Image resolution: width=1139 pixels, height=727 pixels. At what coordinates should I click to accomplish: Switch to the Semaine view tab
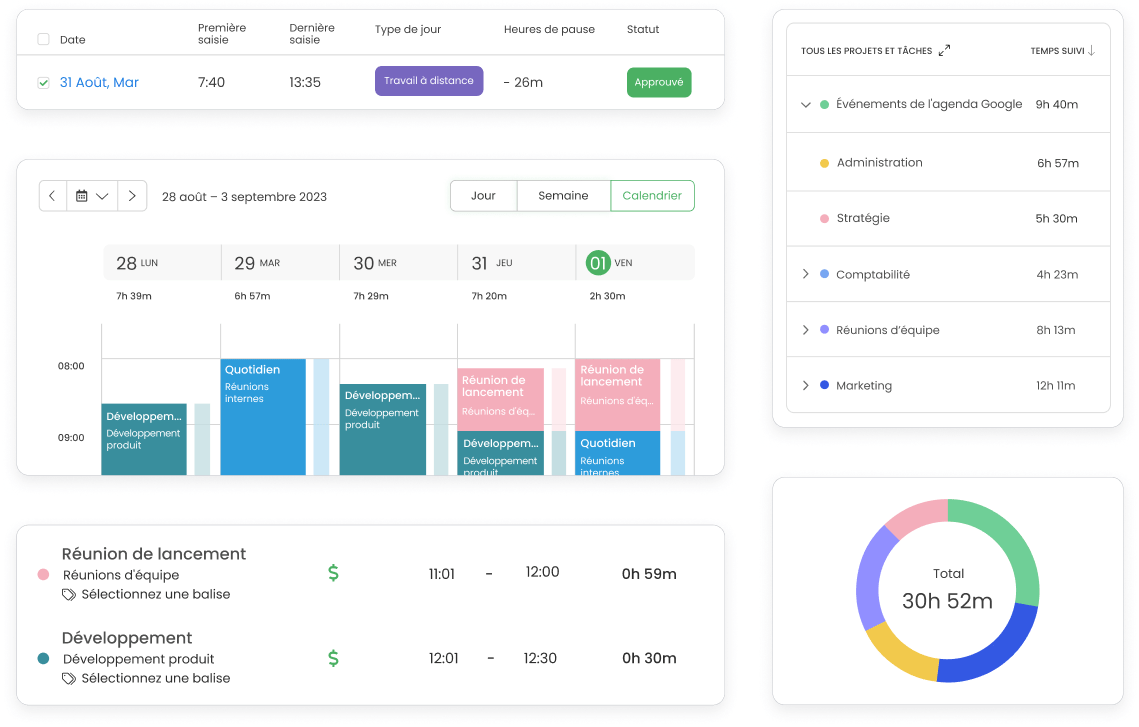click(564, 196)
